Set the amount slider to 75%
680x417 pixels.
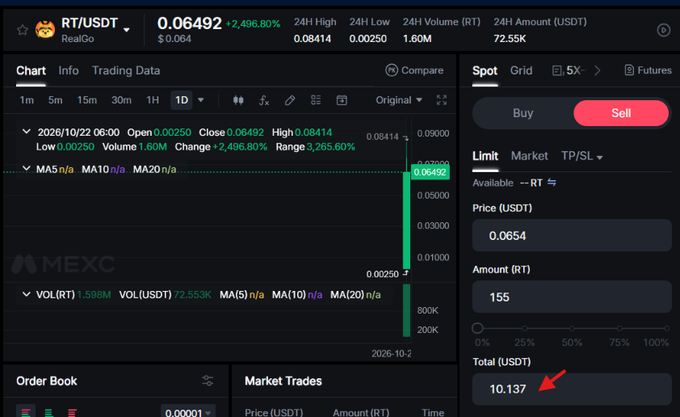tap(619, 329)
